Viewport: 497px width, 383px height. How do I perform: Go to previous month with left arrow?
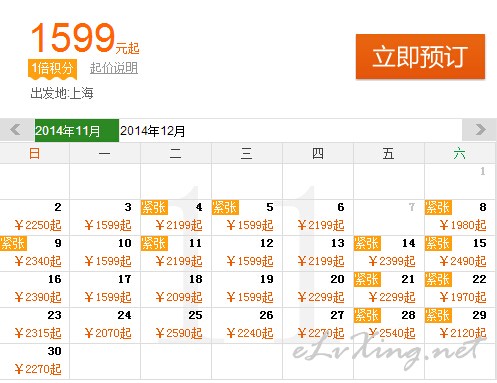[x=15, y=130]
